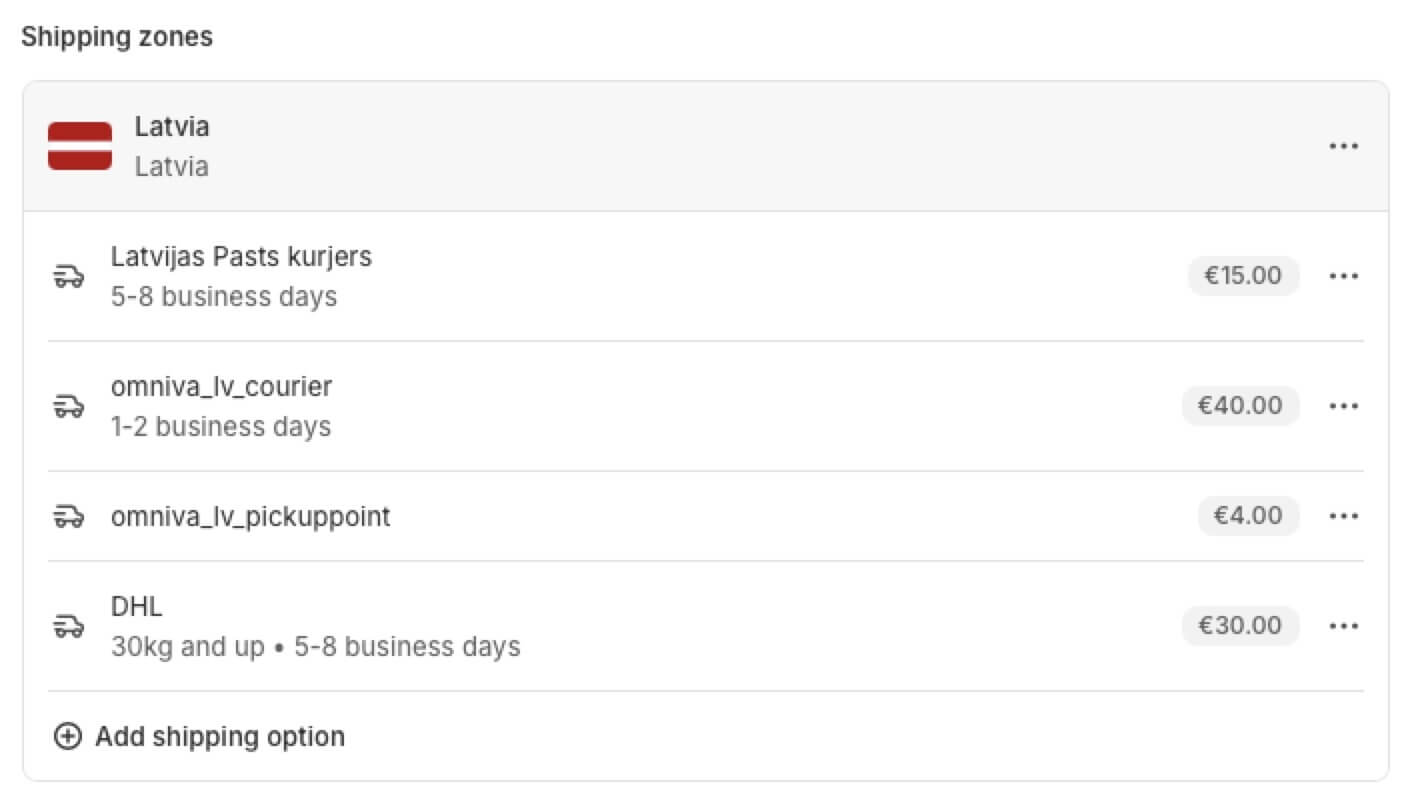Open the Latvia zone more-options menu
The height and width of the screenshot is (792, 1401).
(x=1343, y=146)
